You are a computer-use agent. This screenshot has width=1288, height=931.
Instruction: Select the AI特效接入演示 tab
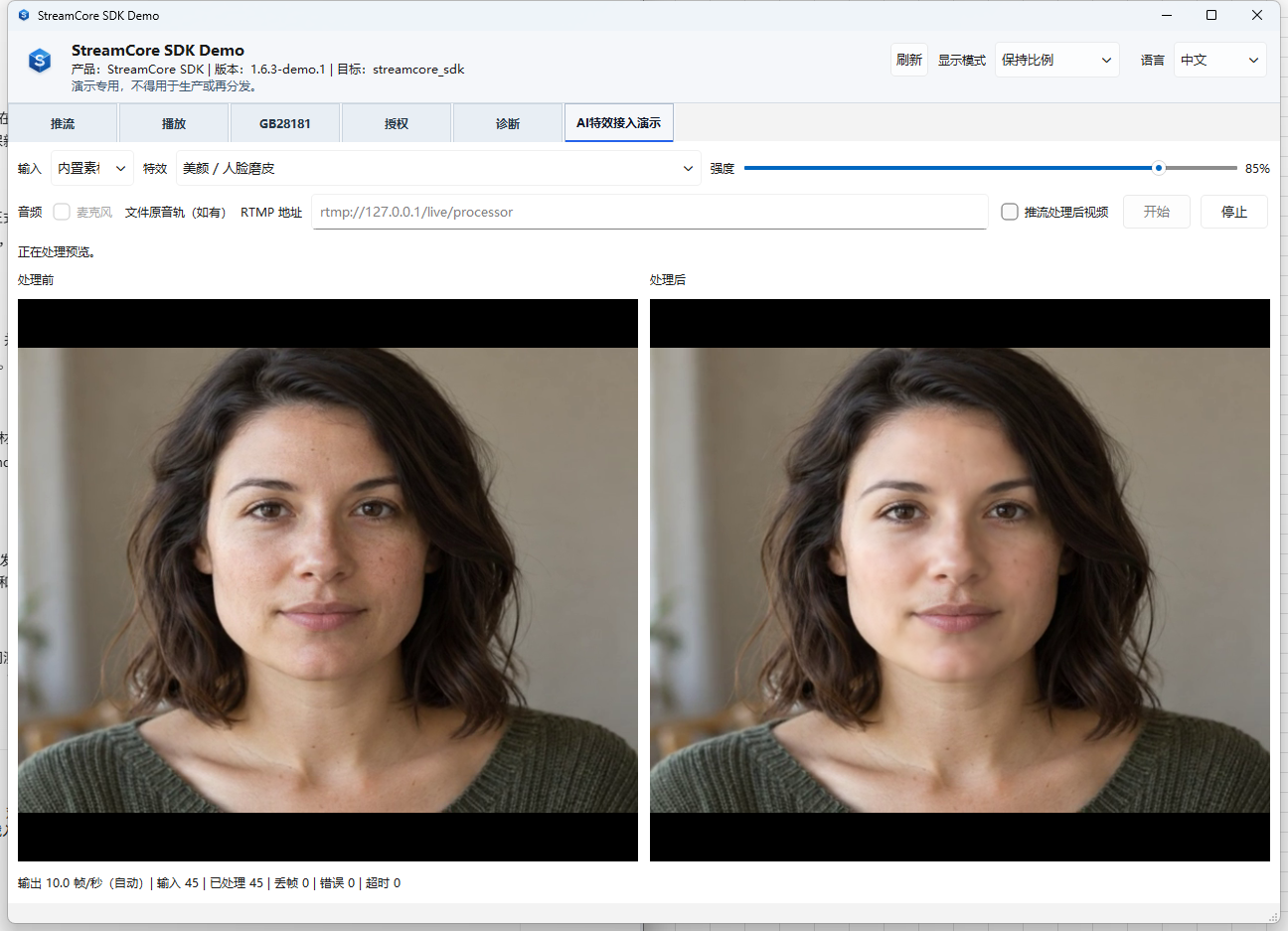pos(618,122)
